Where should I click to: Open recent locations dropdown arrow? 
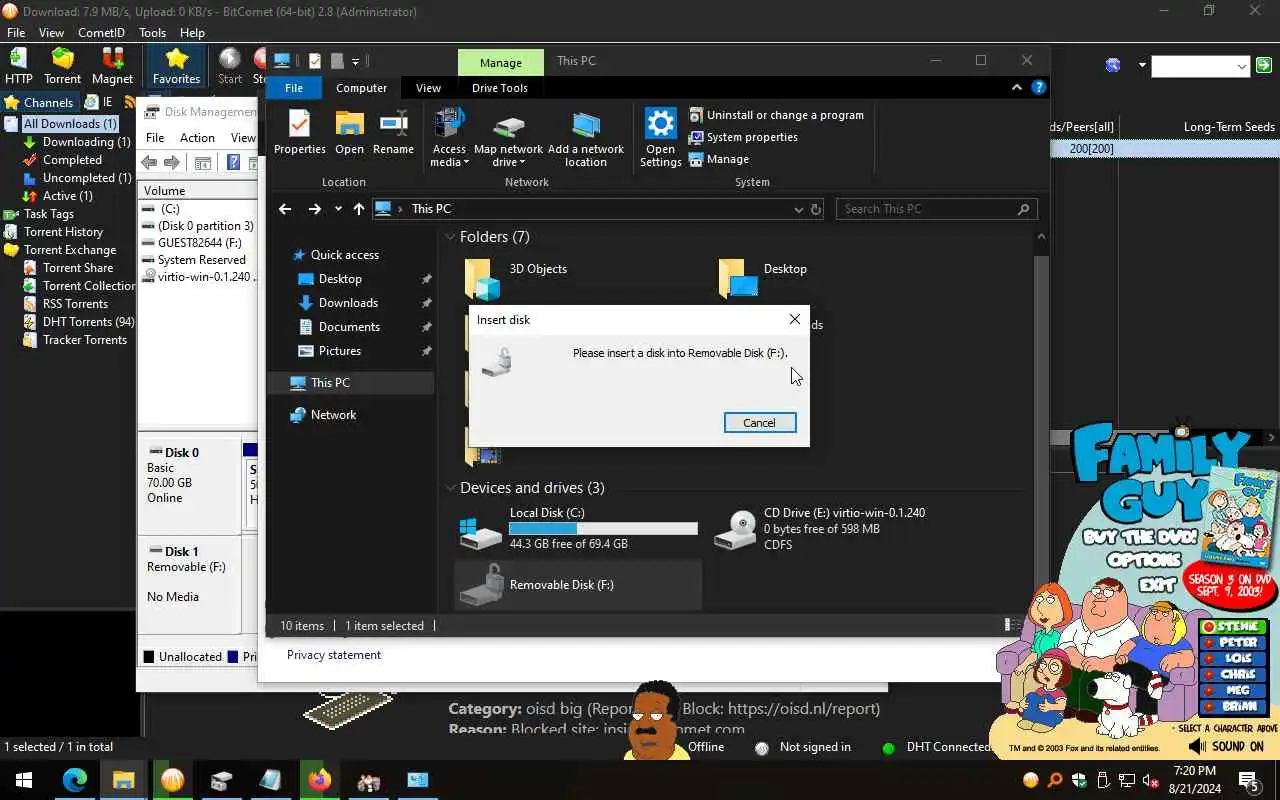(338, 209)
